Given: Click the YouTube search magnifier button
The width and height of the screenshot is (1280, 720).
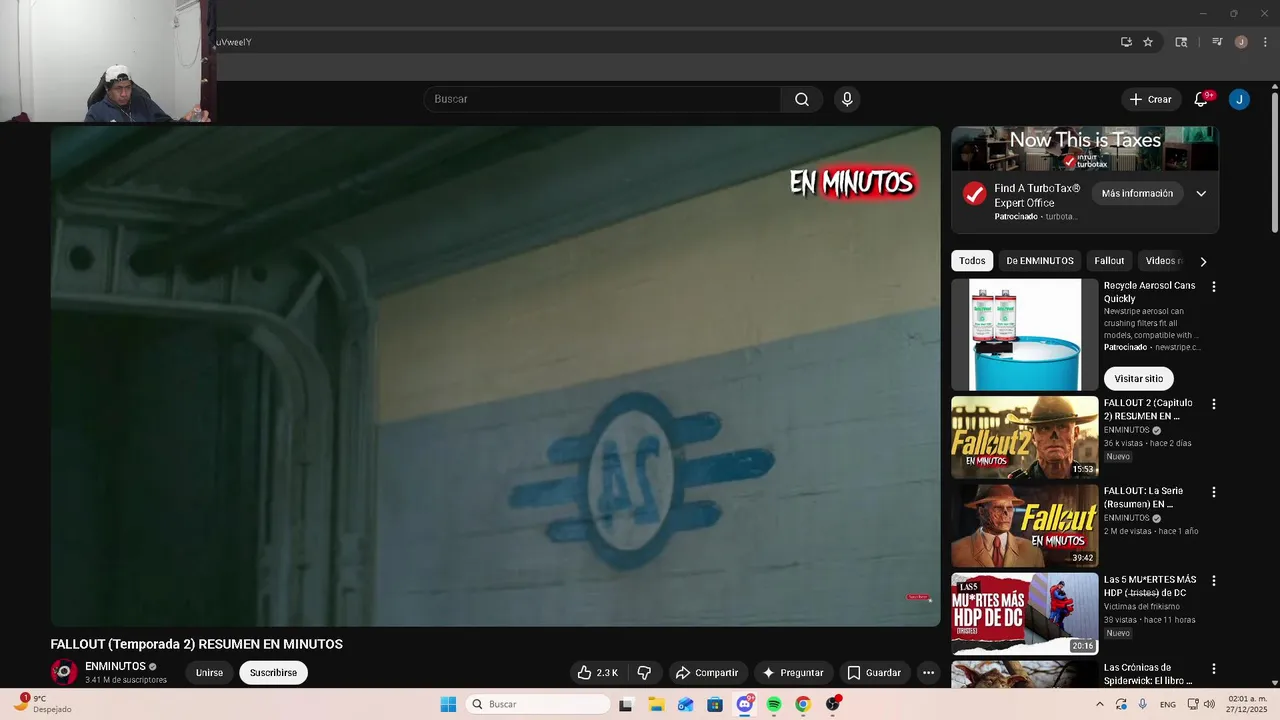Looking at the screenshot, I should pos(802,99).
